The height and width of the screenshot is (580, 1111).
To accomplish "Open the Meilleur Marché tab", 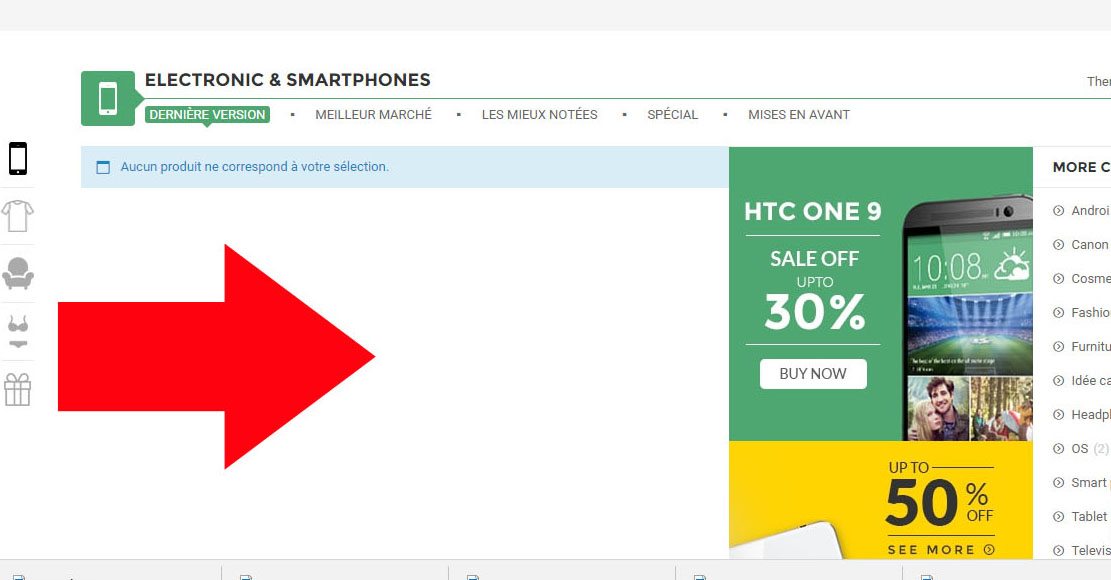I will [x=373, y=115].
